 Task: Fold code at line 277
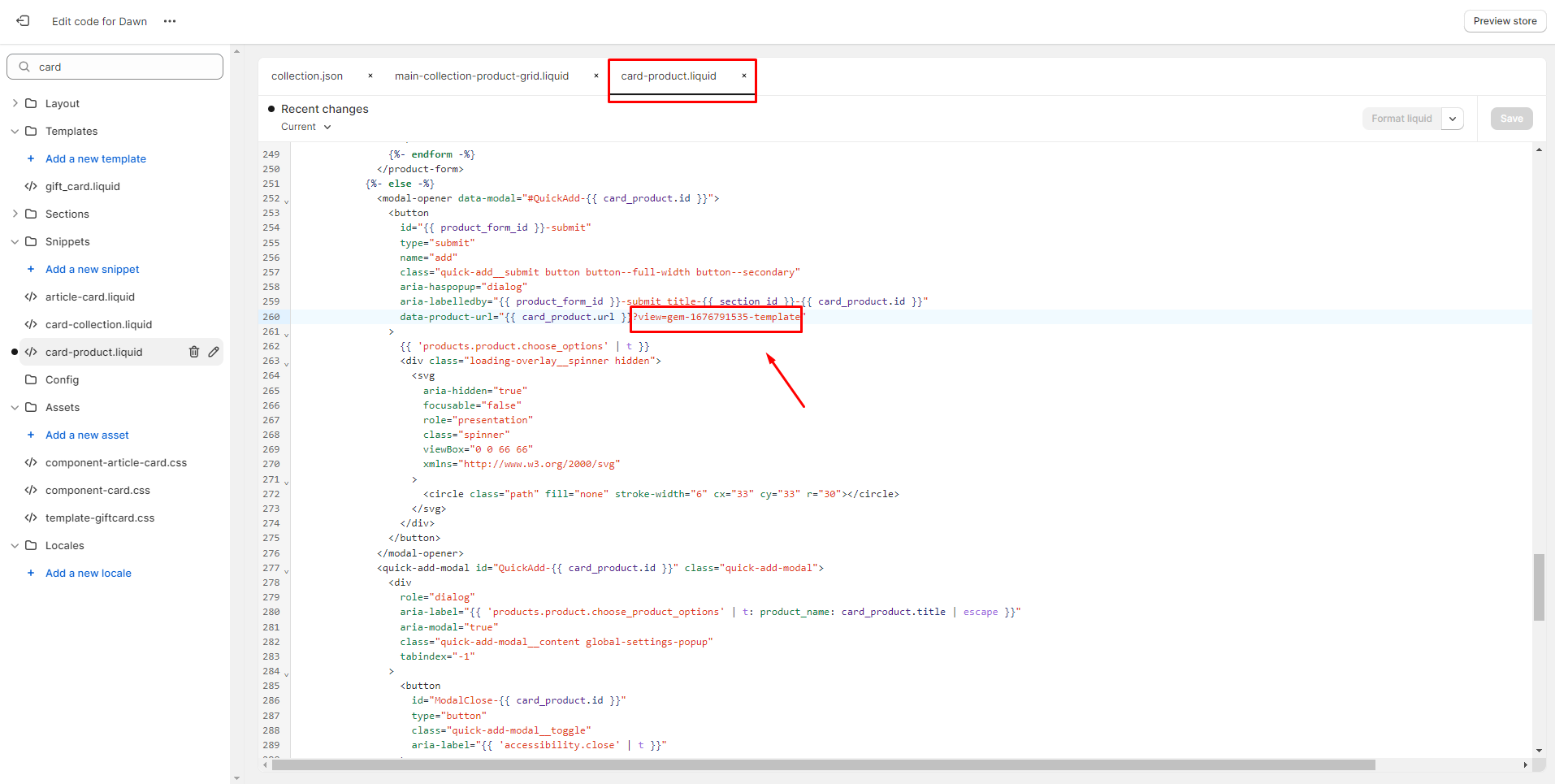(286, 570)
